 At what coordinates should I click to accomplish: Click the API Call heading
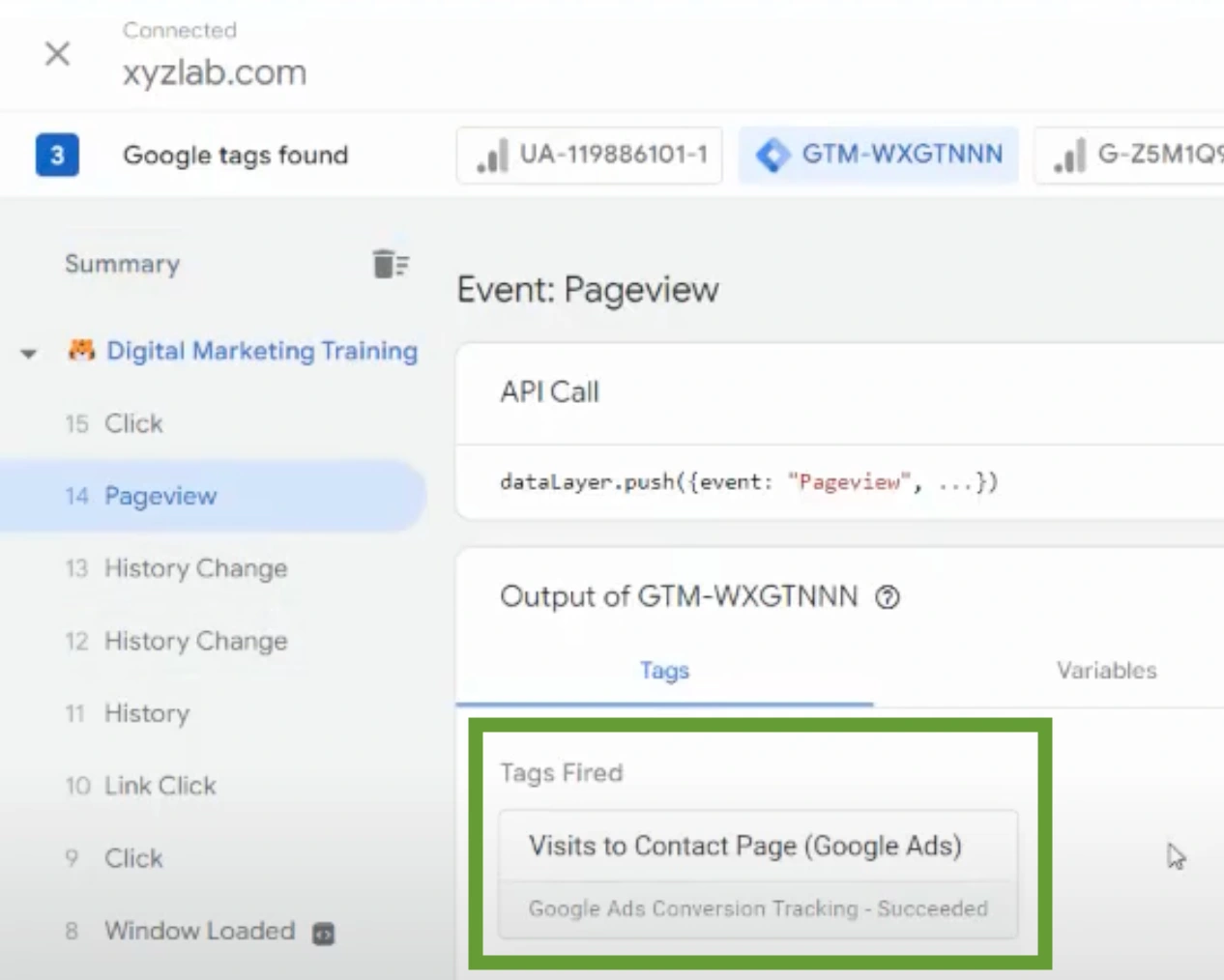549,391
